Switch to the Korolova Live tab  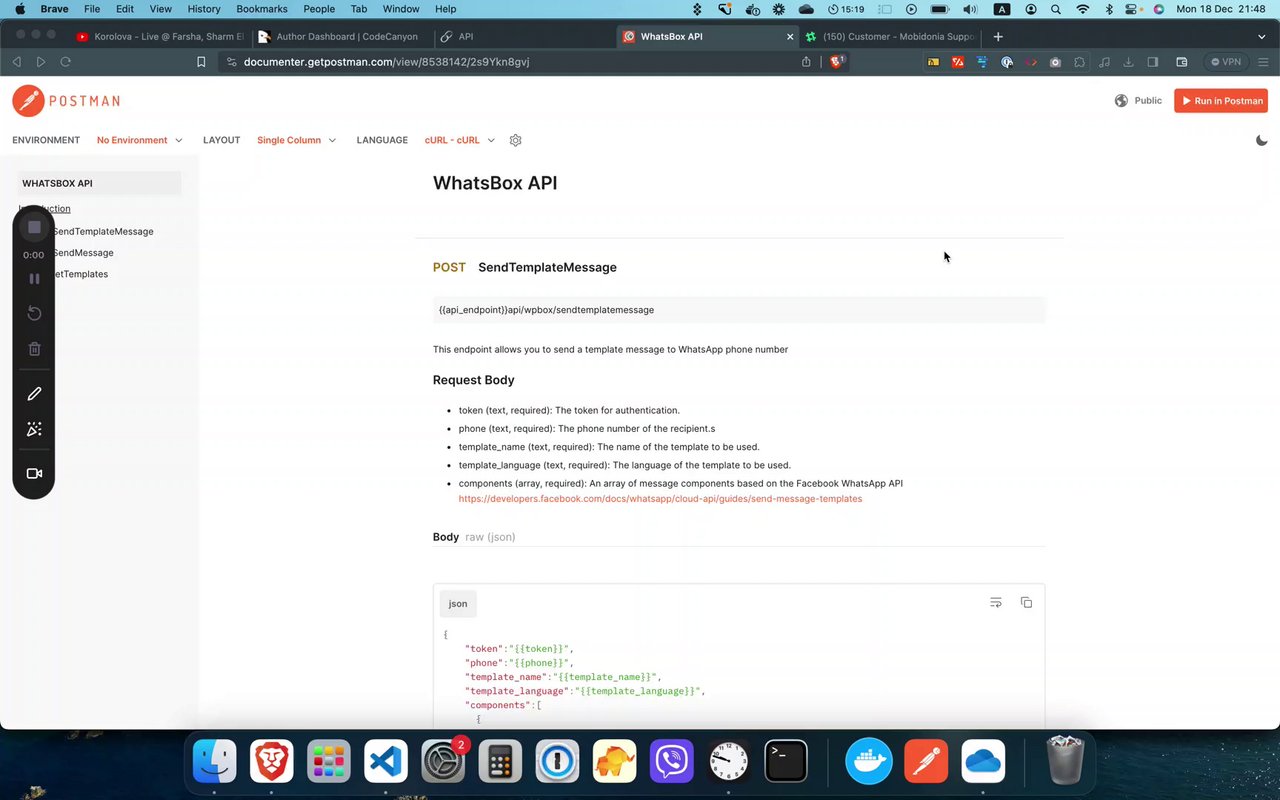click(x=160, y=36)
